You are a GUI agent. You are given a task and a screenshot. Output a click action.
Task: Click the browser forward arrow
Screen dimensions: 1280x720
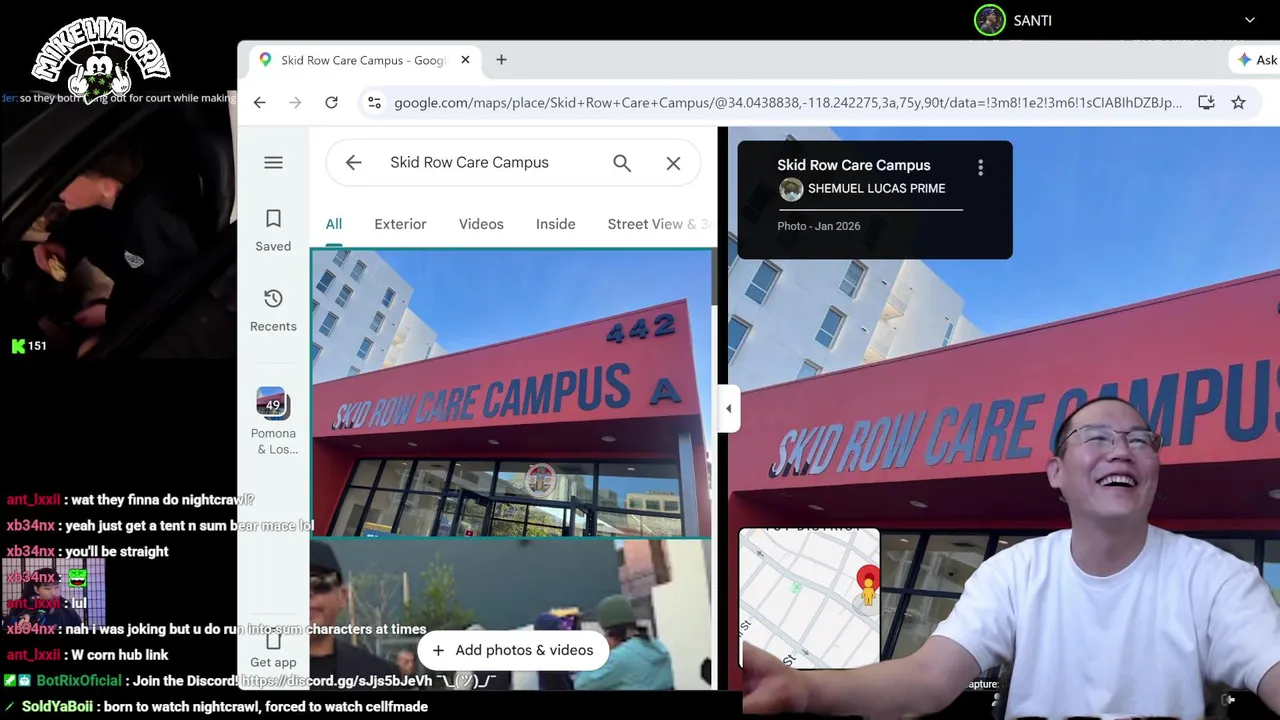[x=295, y=102]
